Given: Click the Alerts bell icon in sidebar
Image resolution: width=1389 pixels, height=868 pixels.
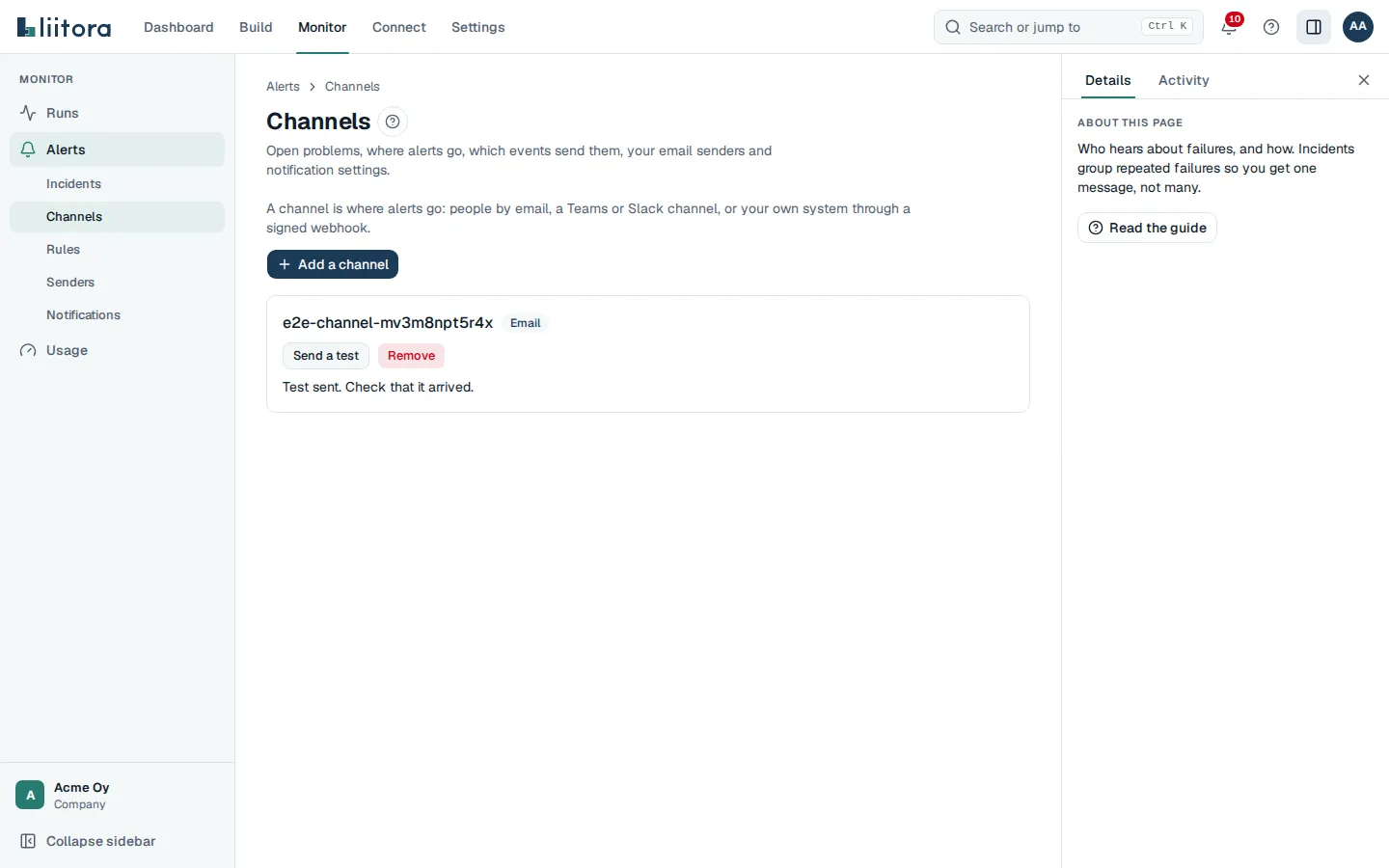Looking at the screenshot, I should [x=28, y=149].
